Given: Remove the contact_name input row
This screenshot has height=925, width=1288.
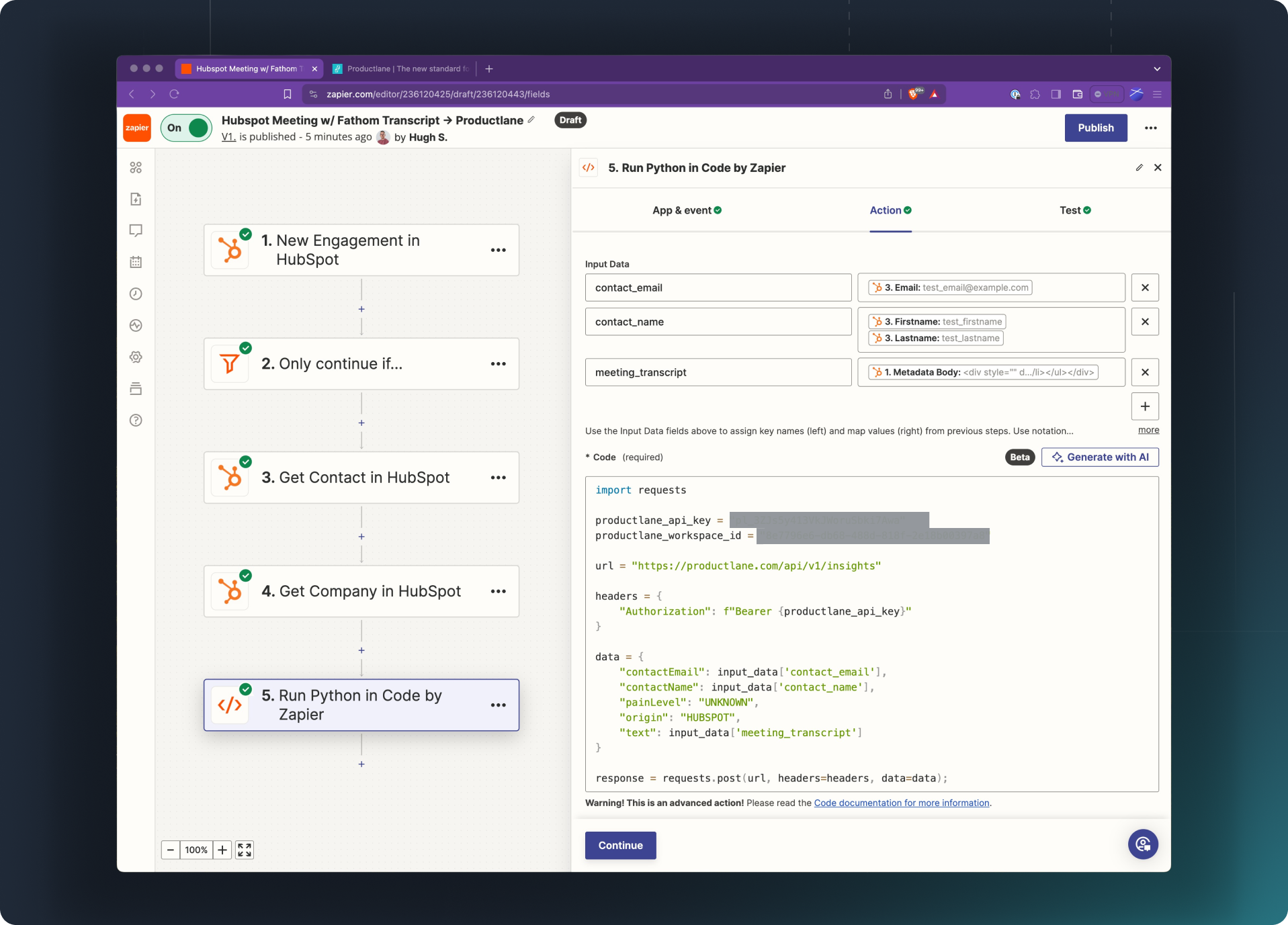Looking at the screenshot, I should click(x=1145, y=322).
